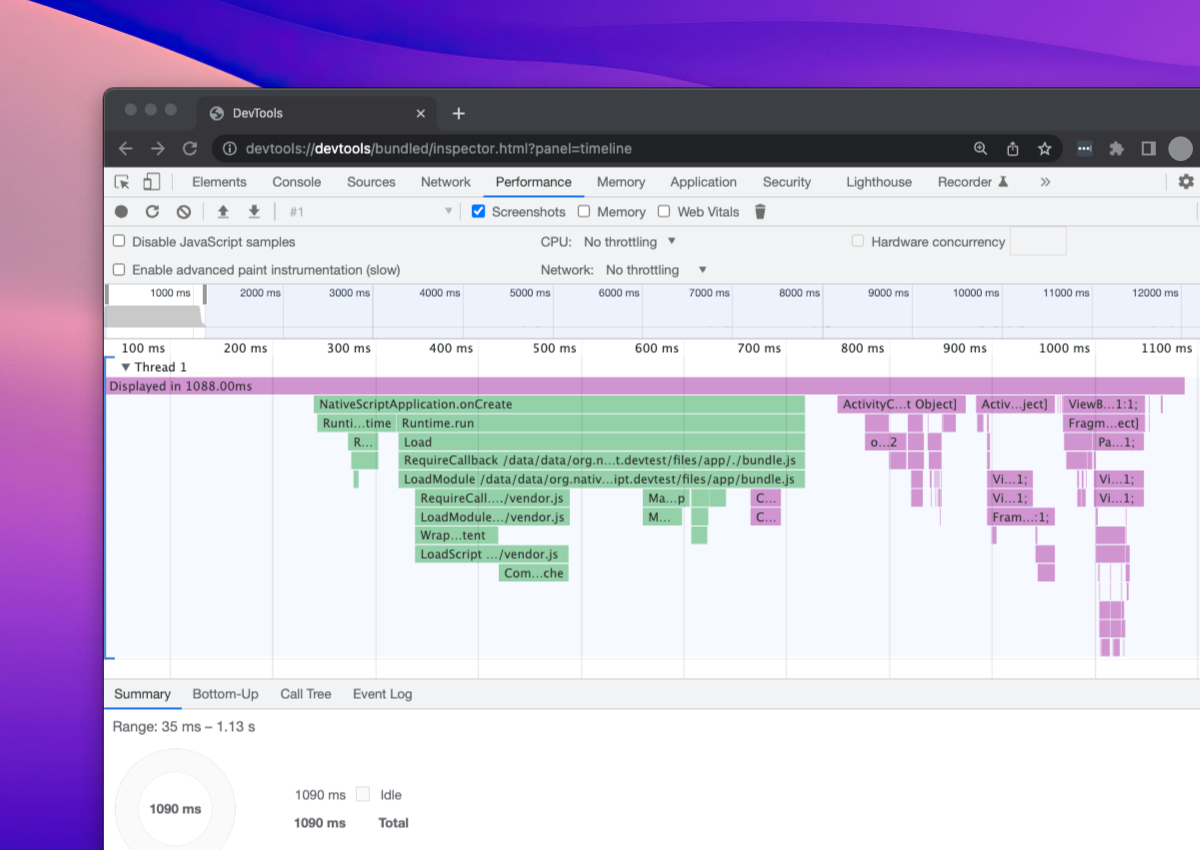The width and height of the screenshot is (1200, 850).
Task: Check Disable JavaScript samples
Action: click(119, 242)
